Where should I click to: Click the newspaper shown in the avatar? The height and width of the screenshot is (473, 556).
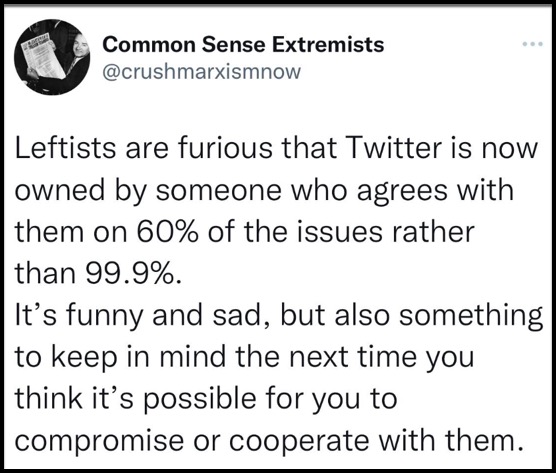(43, 56)
